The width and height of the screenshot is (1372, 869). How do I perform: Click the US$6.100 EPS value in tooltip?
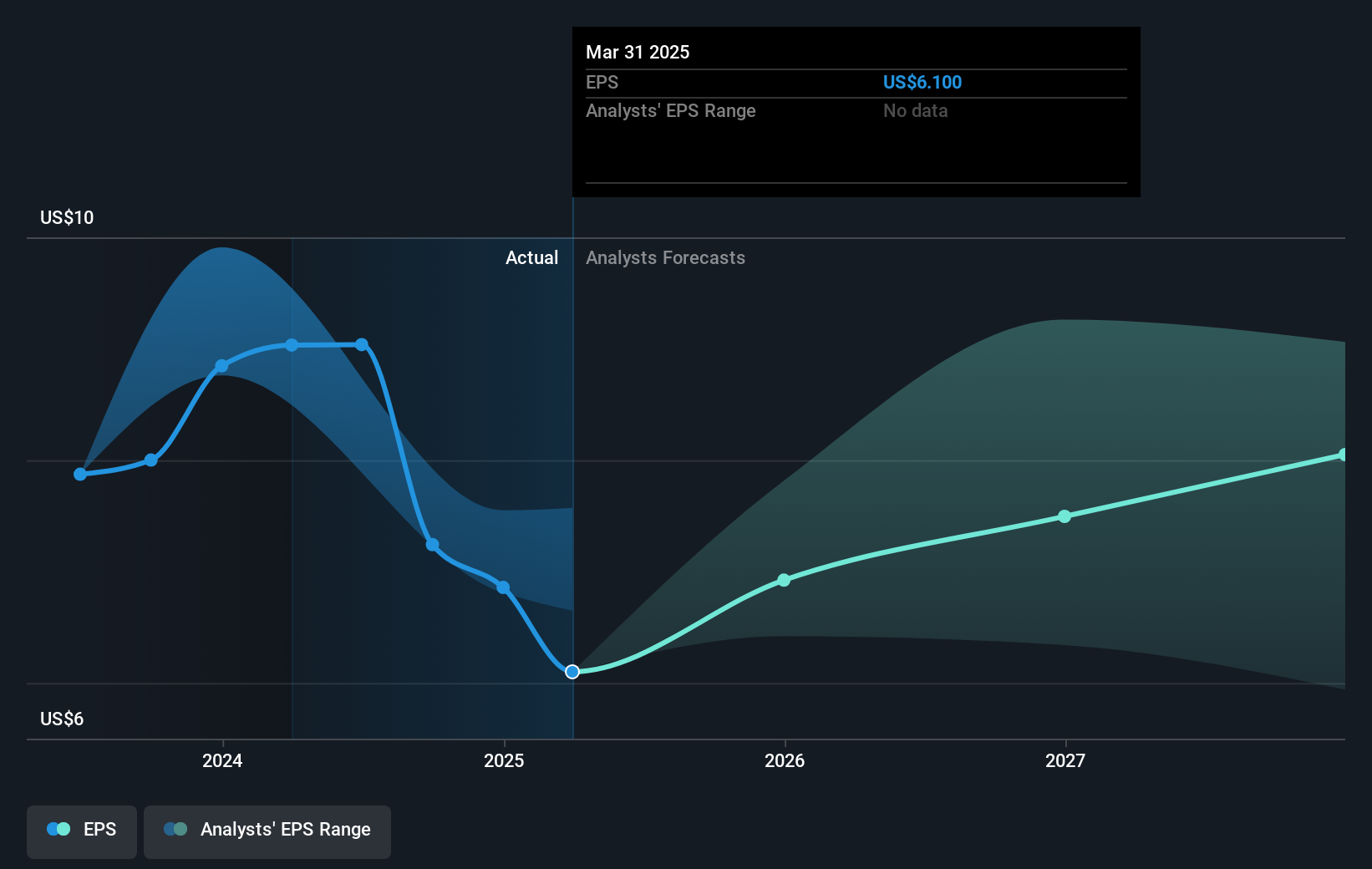point(922,82)
